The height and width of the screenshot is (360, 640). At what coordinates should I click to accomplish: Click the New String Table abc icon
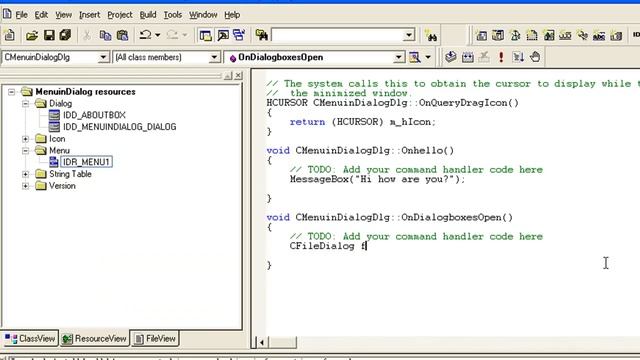pos(599,36)
